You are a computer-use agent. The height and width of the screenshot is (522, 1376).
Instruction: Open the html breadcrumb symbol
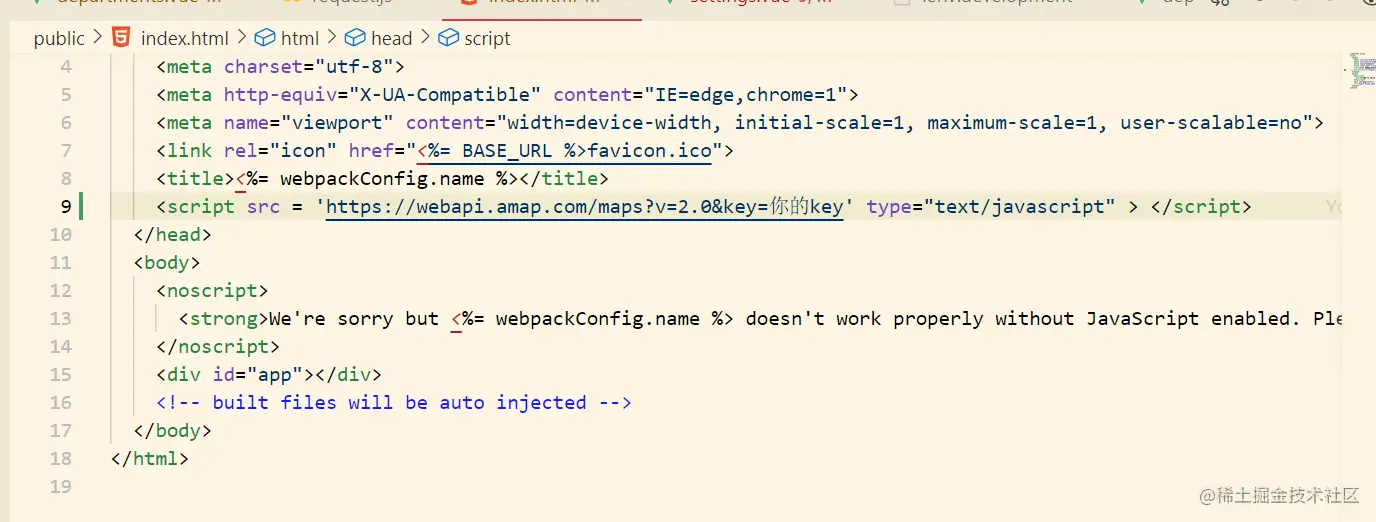[300, 38]
